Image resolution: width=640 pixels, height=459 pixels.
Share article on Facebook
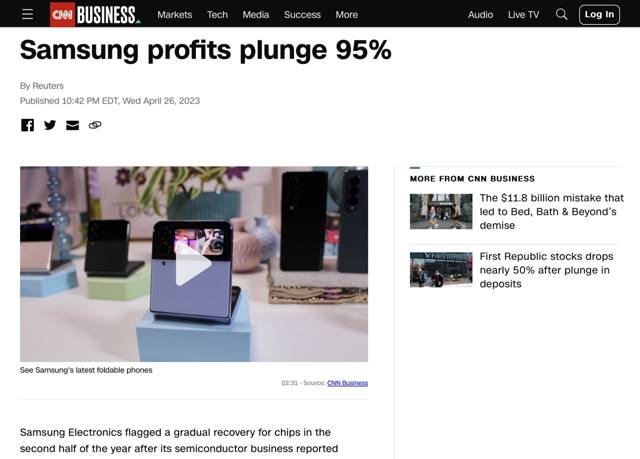click(x=27, y=125)
